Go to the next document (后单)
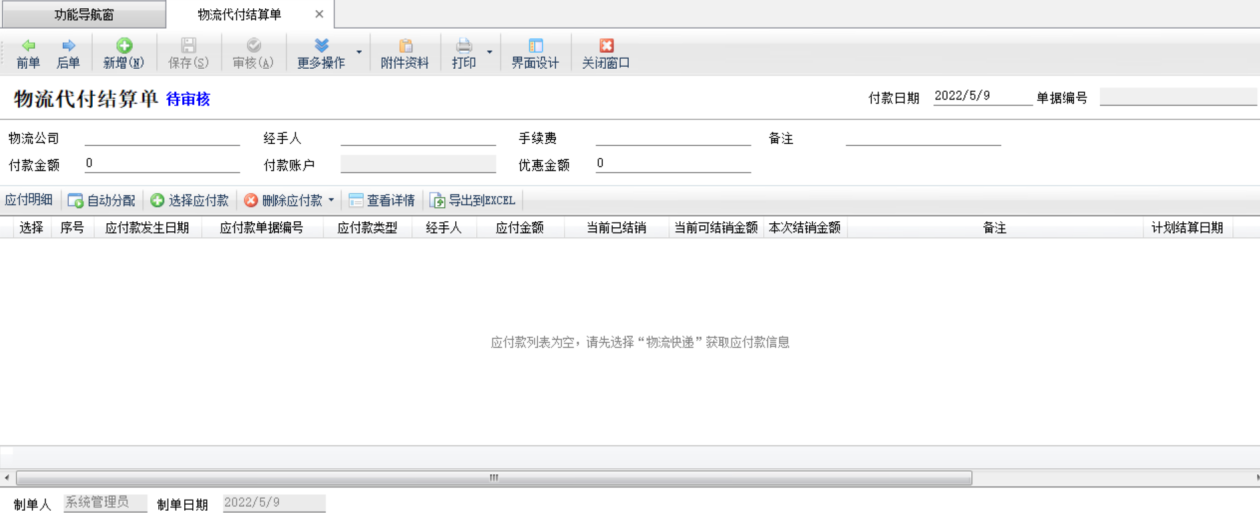 click(68, 54)
